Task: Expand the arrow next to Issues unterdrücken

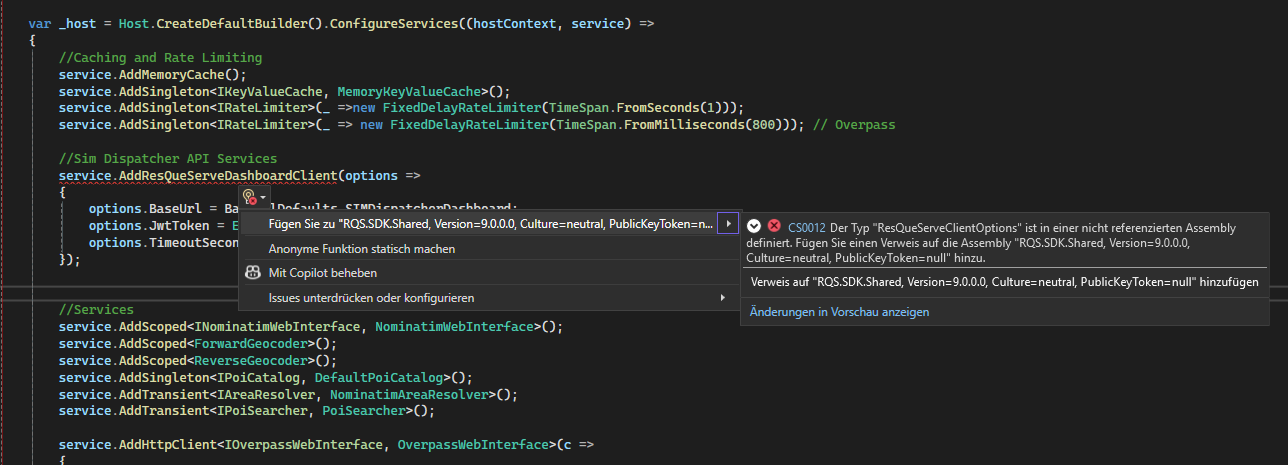Action: click(722, 298)
